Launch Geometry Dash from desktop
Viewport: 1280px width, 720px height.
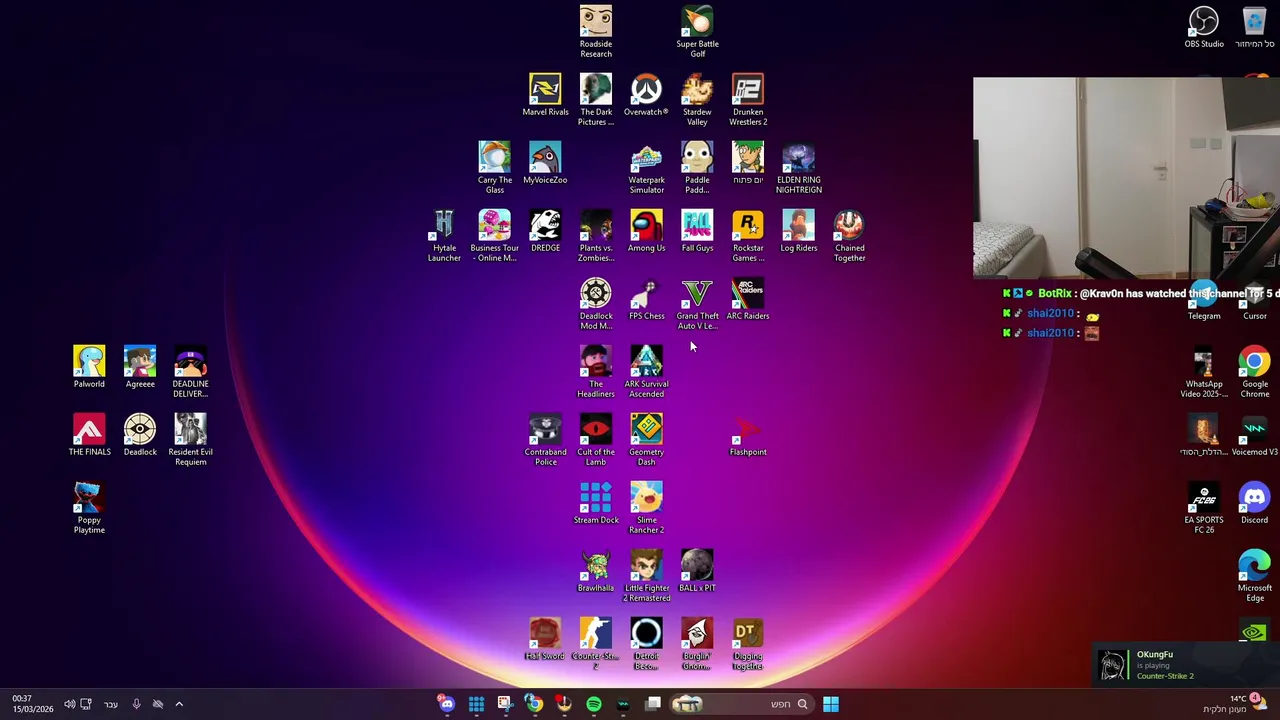tap(646, 440)
